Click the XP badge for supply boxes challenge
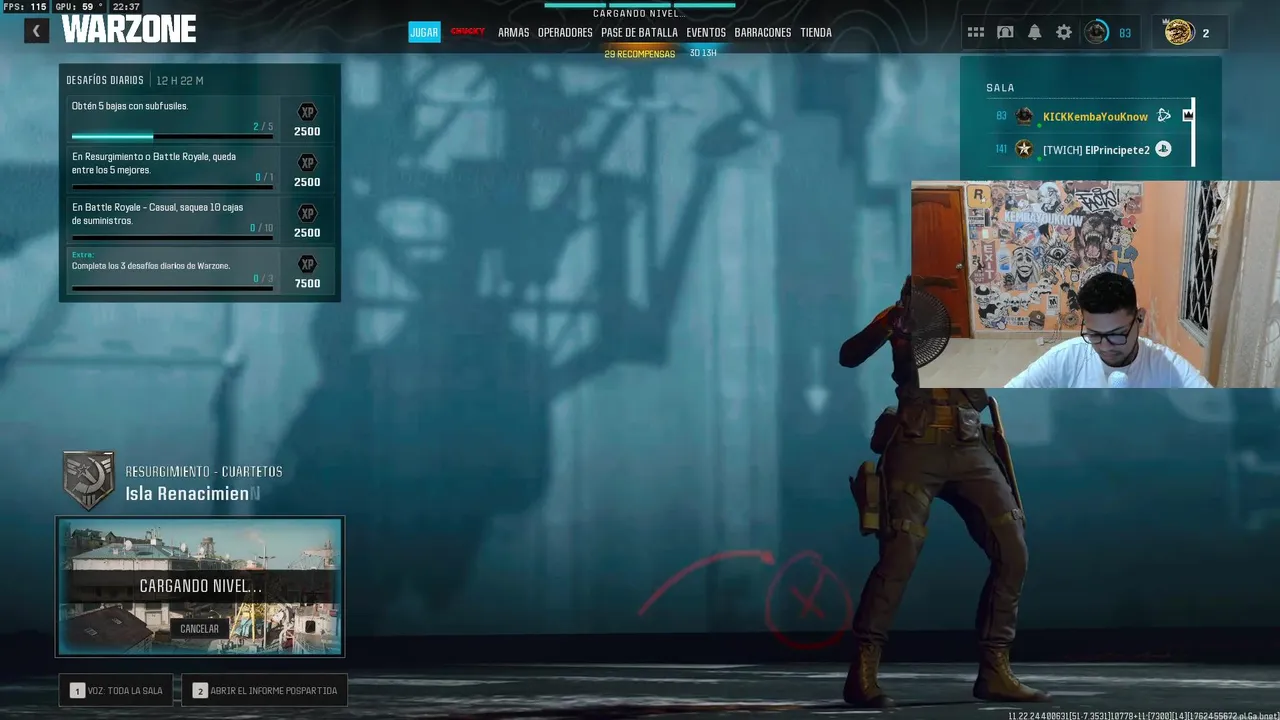 click(307, 213)
